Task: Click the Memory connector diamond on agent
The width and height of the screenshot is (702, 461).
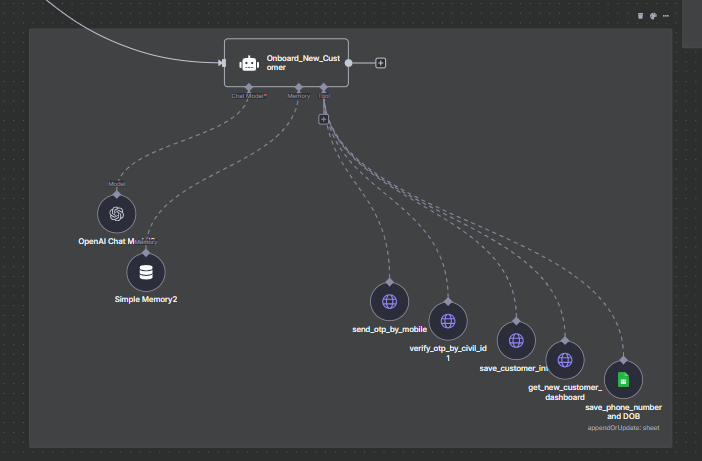Action: tap(299, 87)
